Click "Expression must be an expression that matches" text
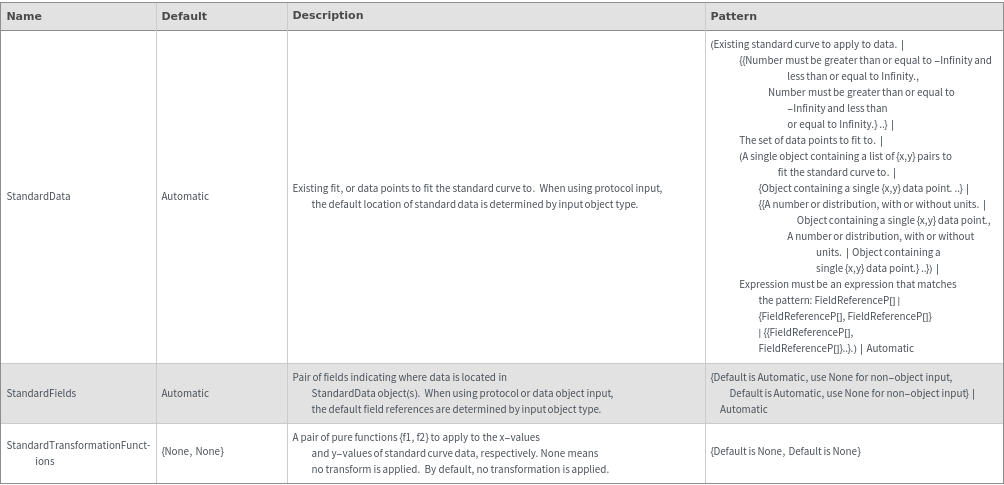Image resolution: width=1004 pixels, height=485 pixels. [847, 284]
